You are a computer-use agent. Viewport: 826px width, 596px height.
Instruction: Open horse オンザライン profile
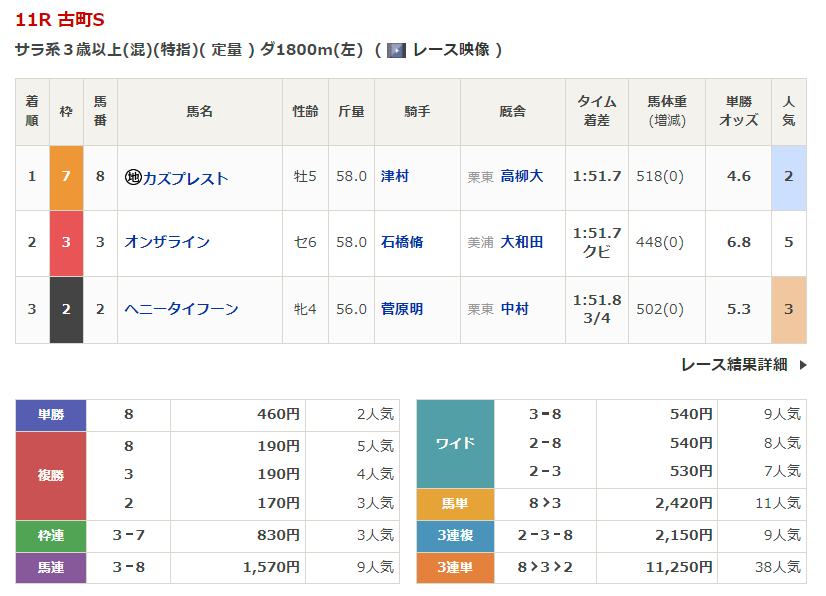(x=167, y=242)
